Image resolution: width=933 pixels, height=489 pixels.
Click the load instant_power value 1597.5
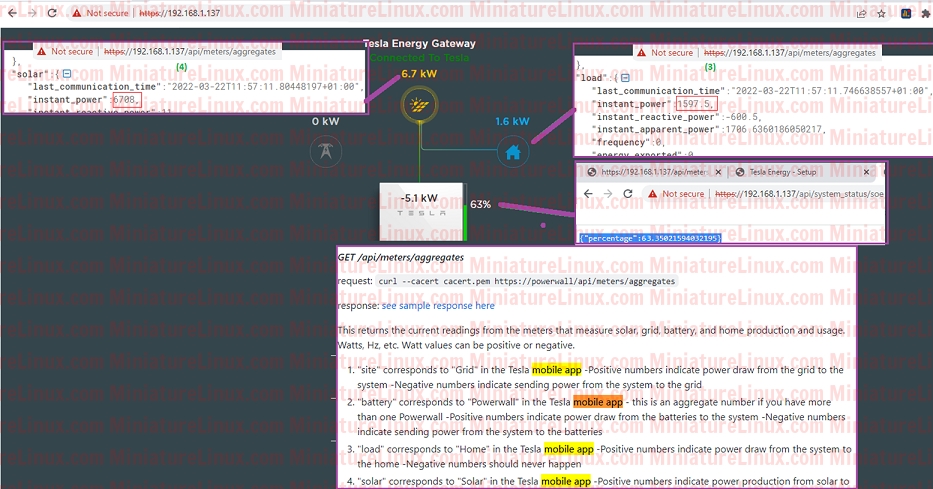click(696, 104)
